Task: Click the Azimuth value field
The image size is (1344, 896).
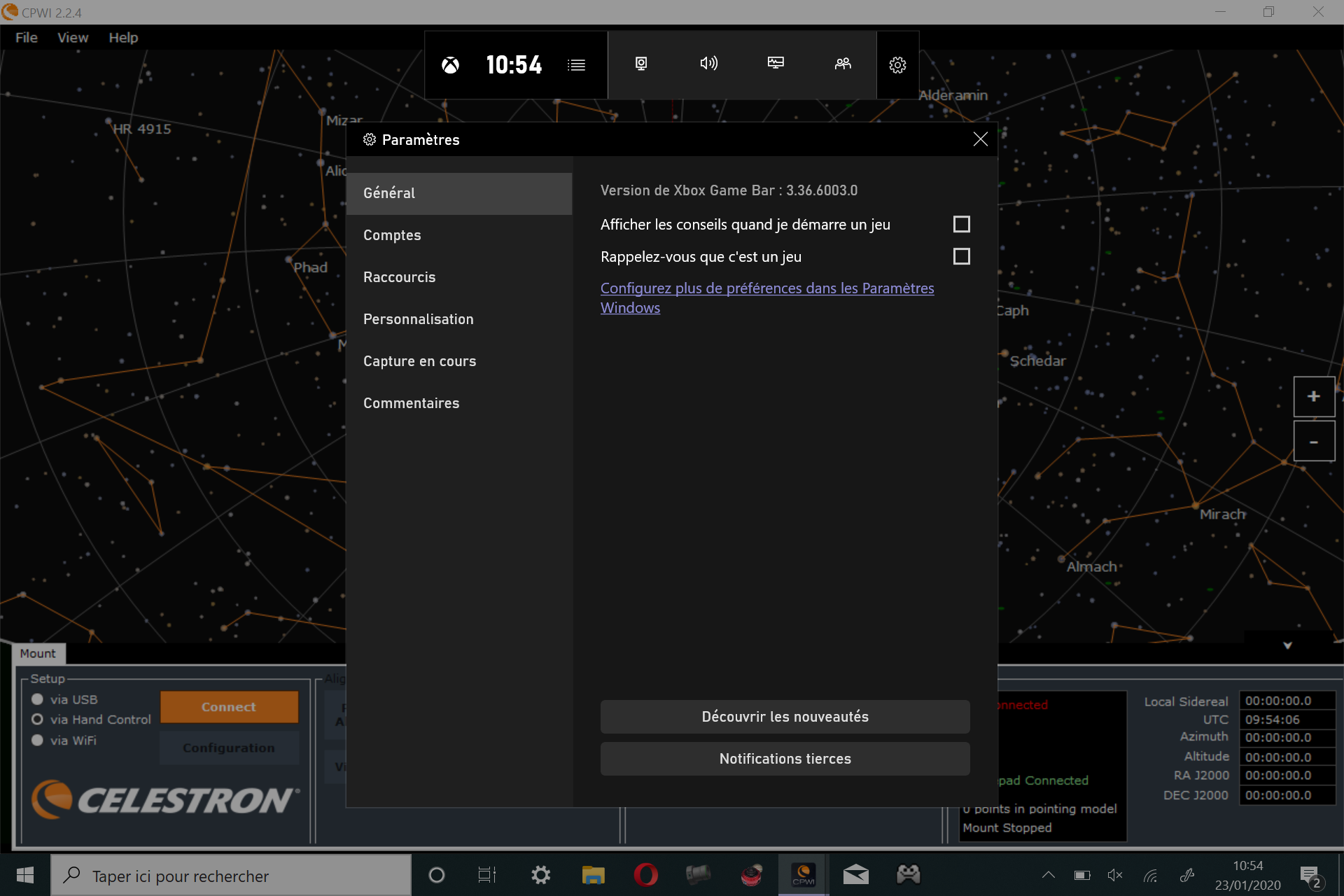Action: click(x=1287, y=738)
